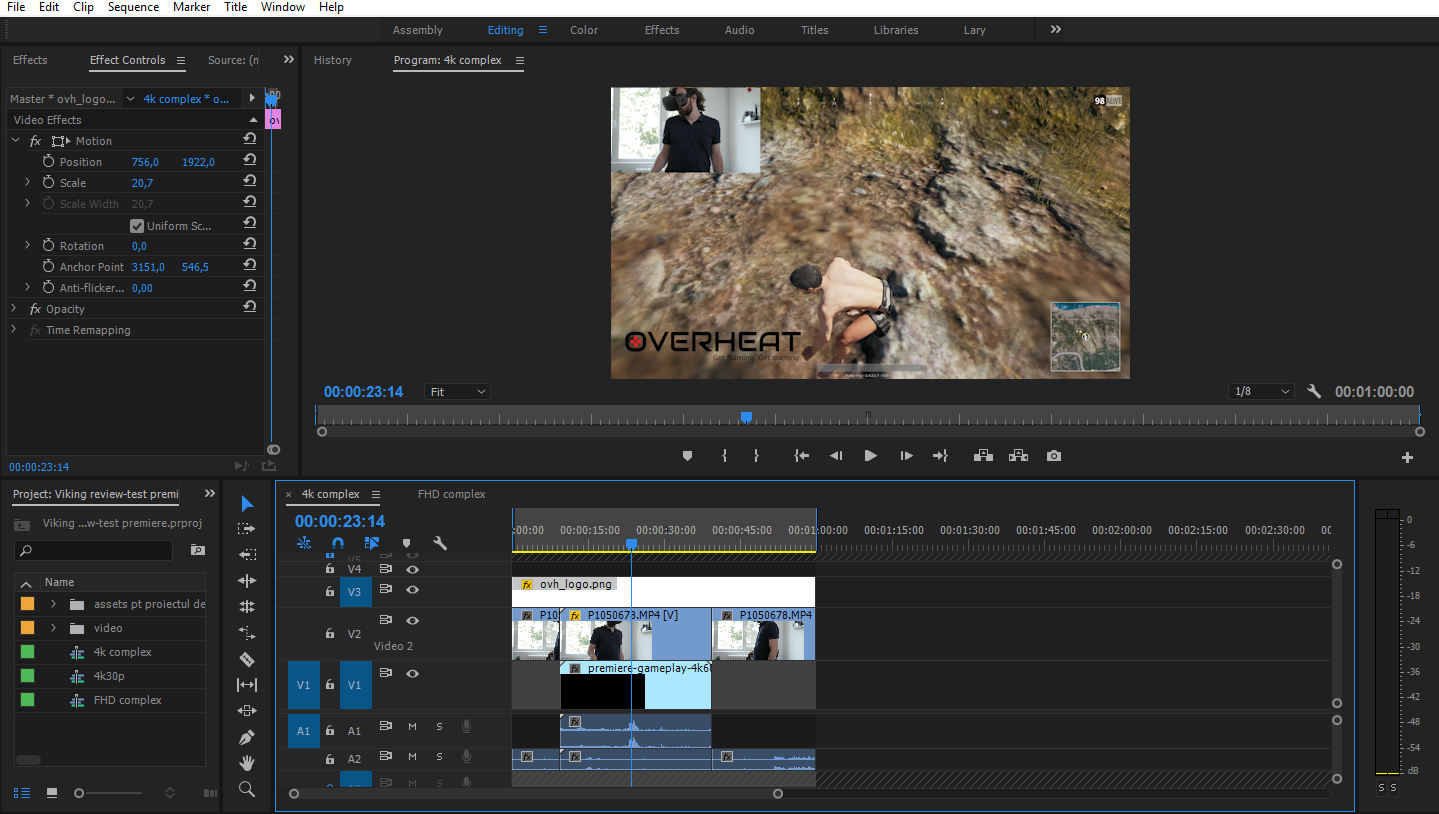Open the FHD complex sequence tab
This screenshot has width=1439, height=814.
tap(451, 494)
